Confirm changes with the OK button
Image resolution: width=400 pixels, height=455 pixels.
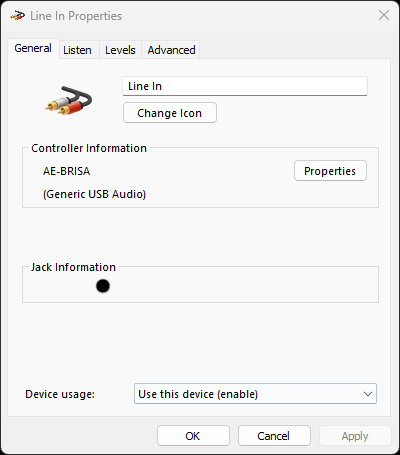tap(193, 436)
